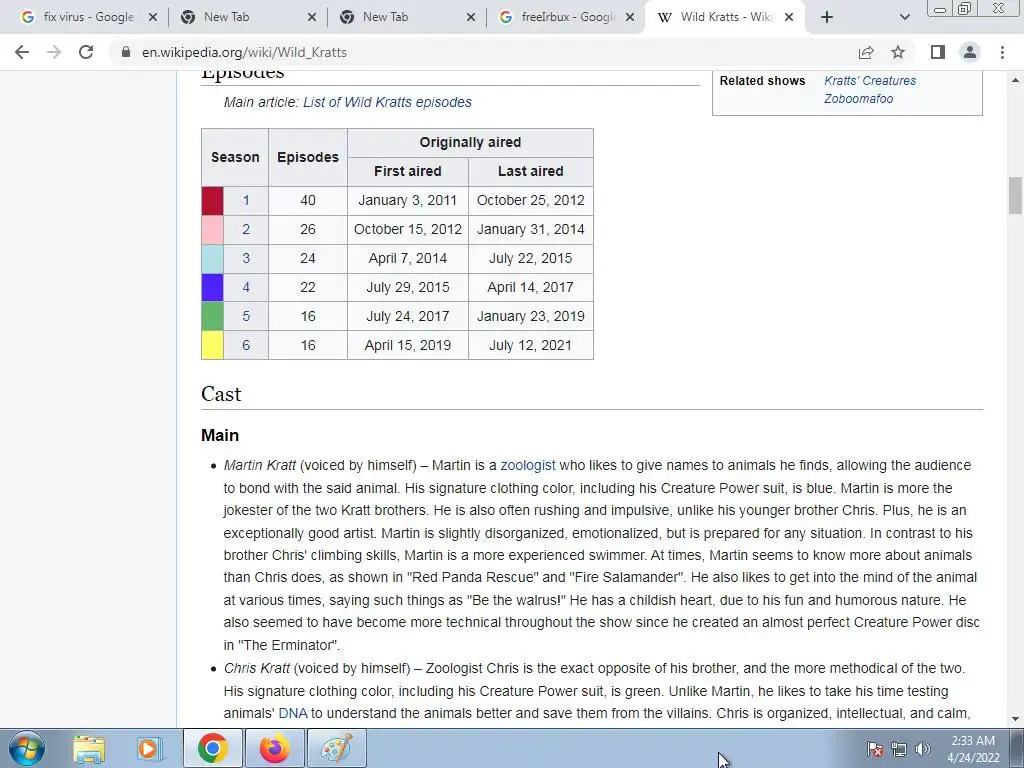
Task: Open Windows Media Player from taskbar
Action: coord(149,748)
